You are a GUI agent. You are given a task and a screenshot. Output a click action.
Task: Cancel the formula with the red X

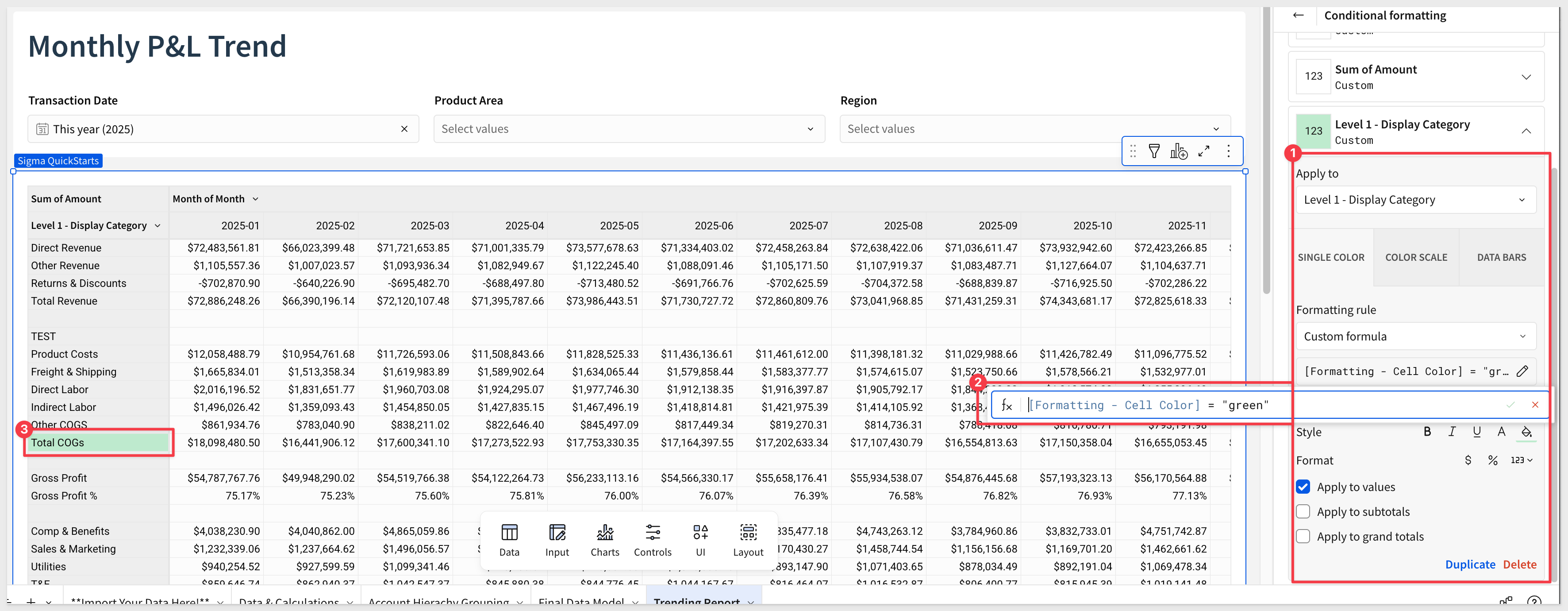coord(1535,405)
